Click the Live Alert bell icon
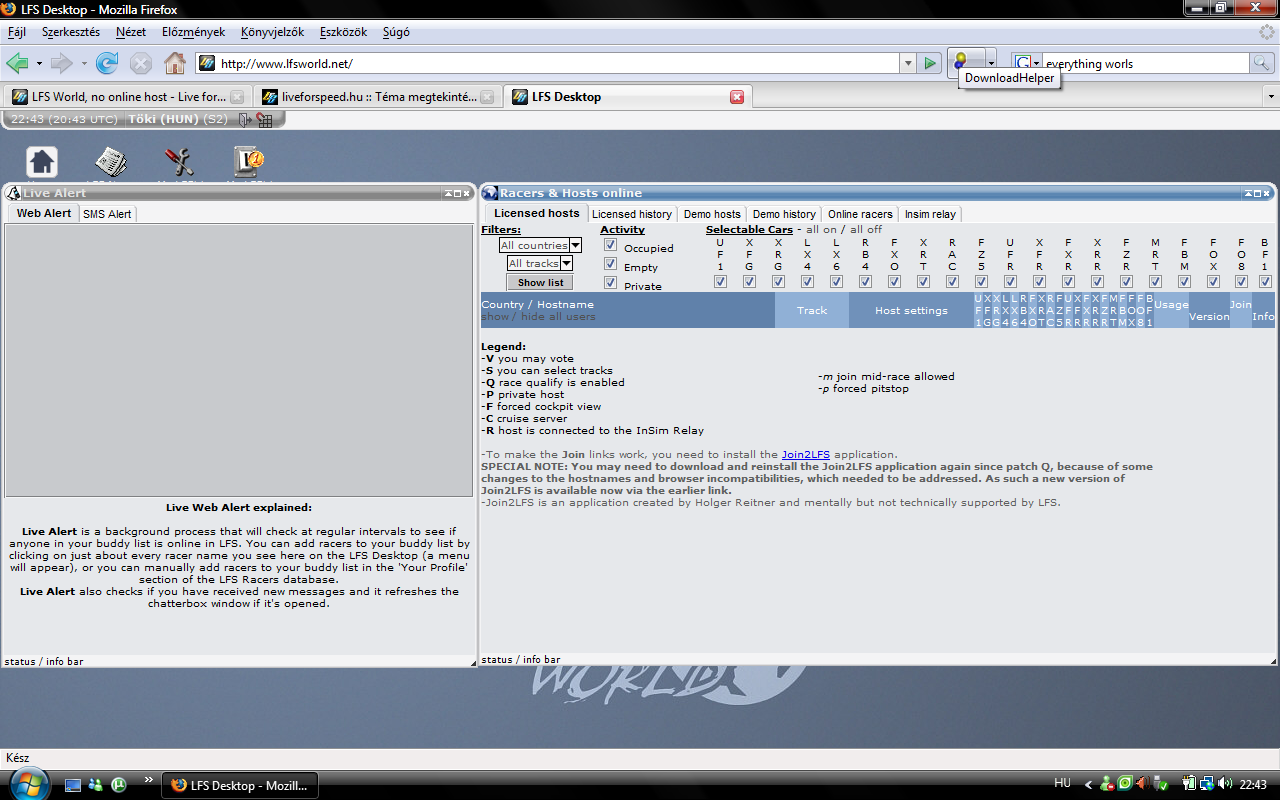This screenshot has height=800, width=1280. pos(13,193)
